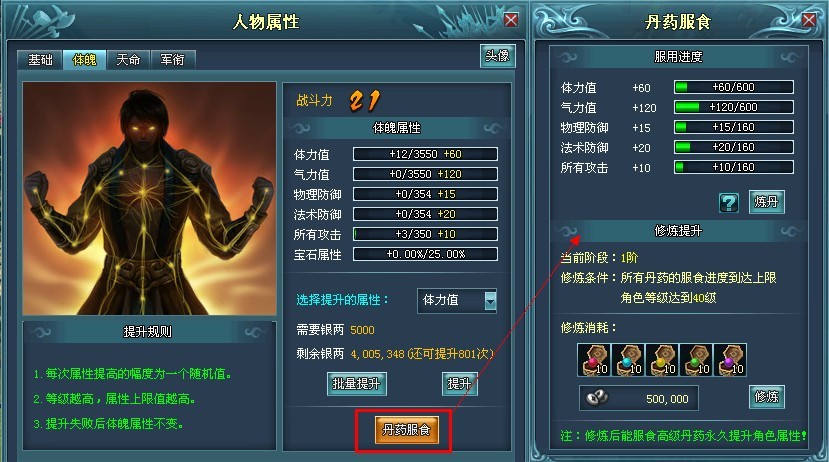Switch to the 天命 tab
The width and height of the screenshot is (829, 462).
point(128,60)
